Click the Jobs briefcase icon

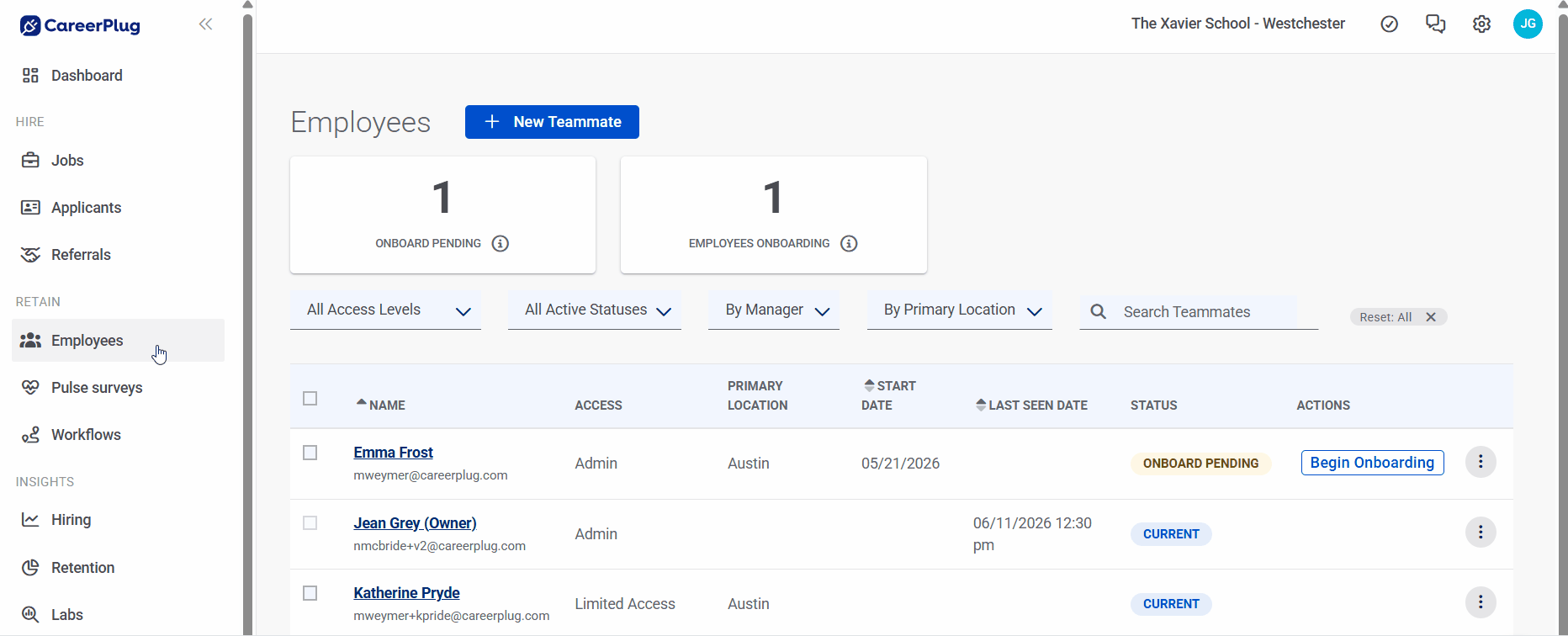[30, 161]
